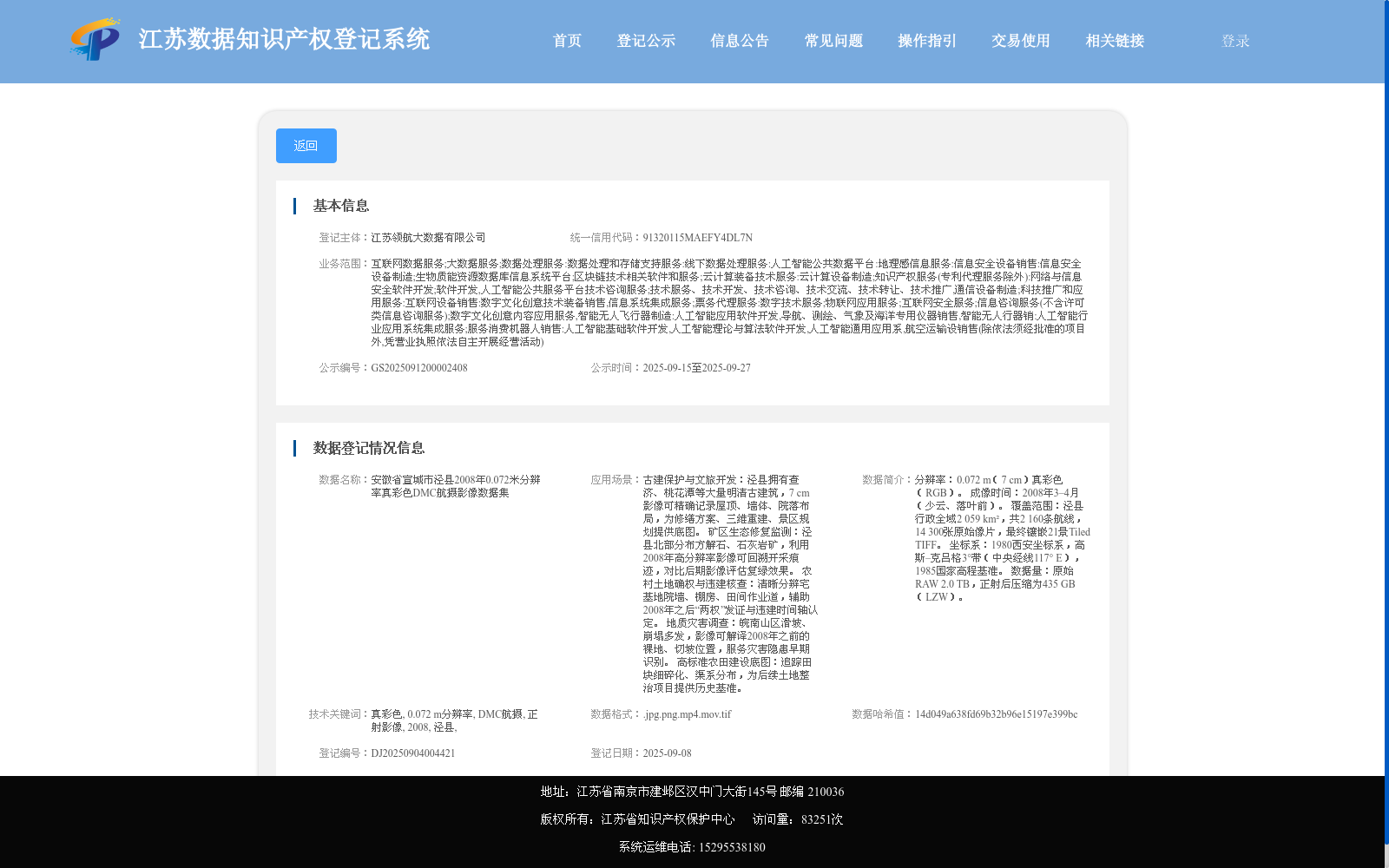Click the 返回 button
This screenshot has width=1389, height=868.
[x=306, y=146]
